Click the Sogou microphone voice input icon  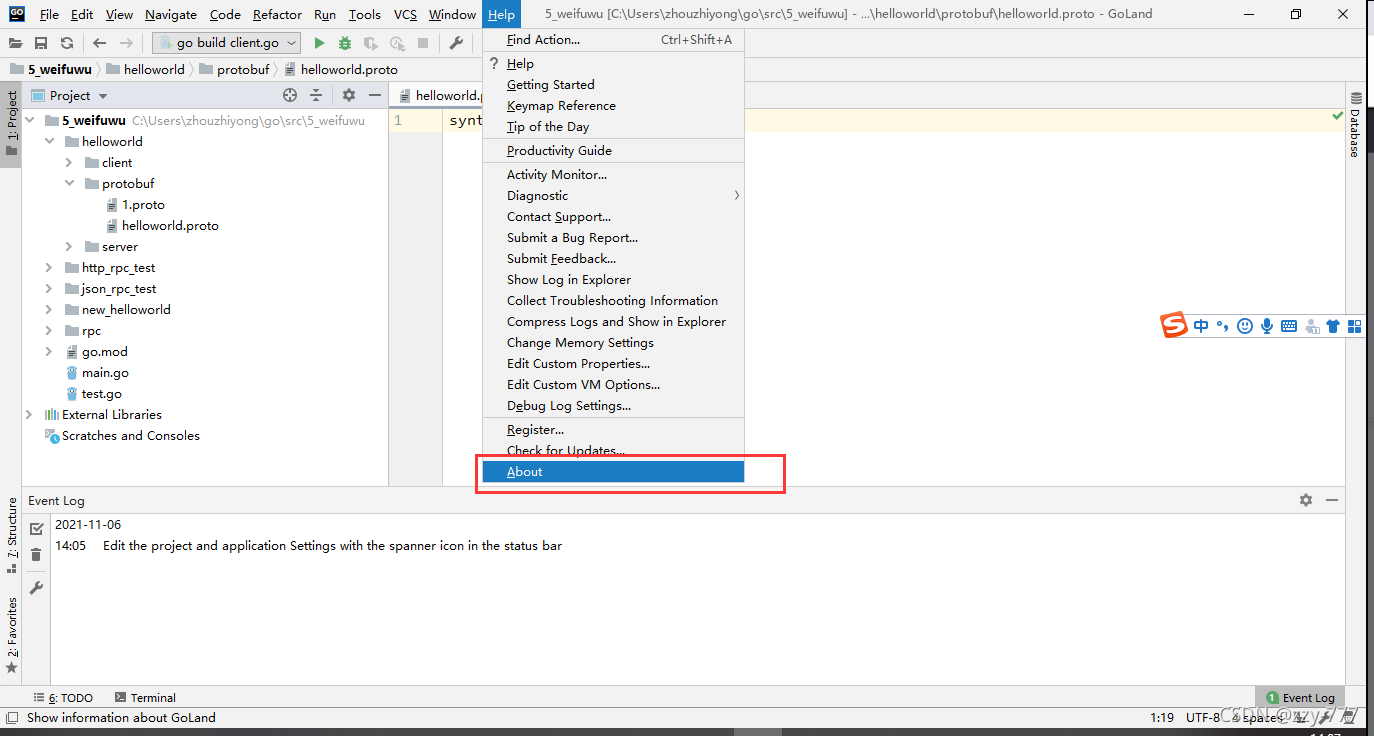click(1267, 326)
